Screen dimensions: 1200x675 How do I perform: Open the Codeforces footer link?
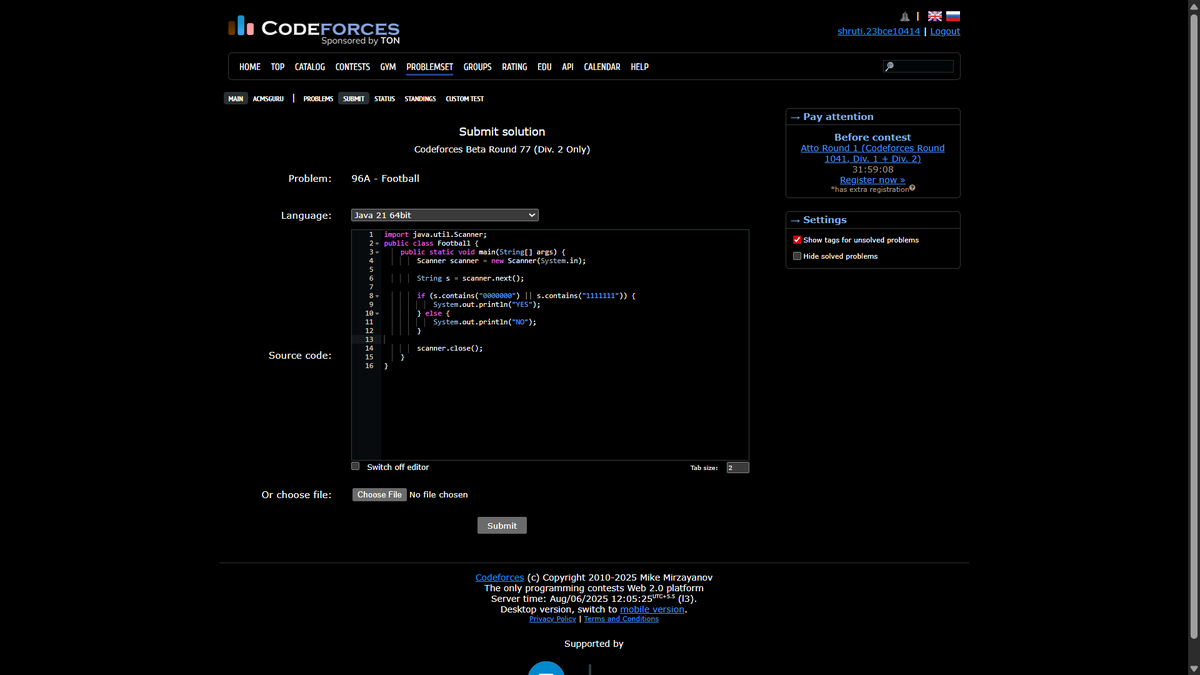[x=499, y=577]
